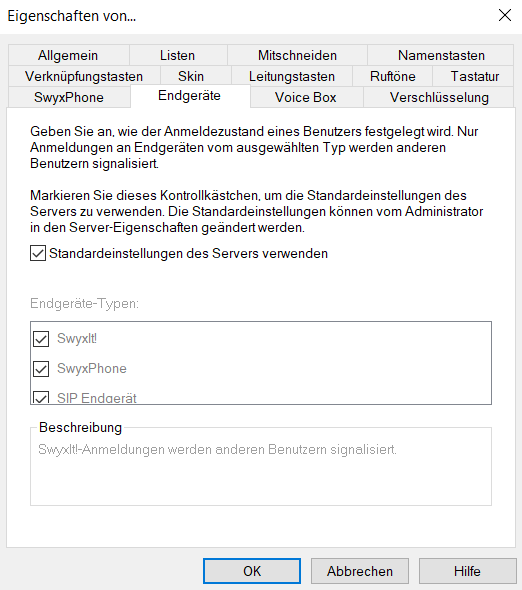Confirm the dialog with OK
Screen dimensions: 522x590
pyautogui.click(x=252, y=571)
